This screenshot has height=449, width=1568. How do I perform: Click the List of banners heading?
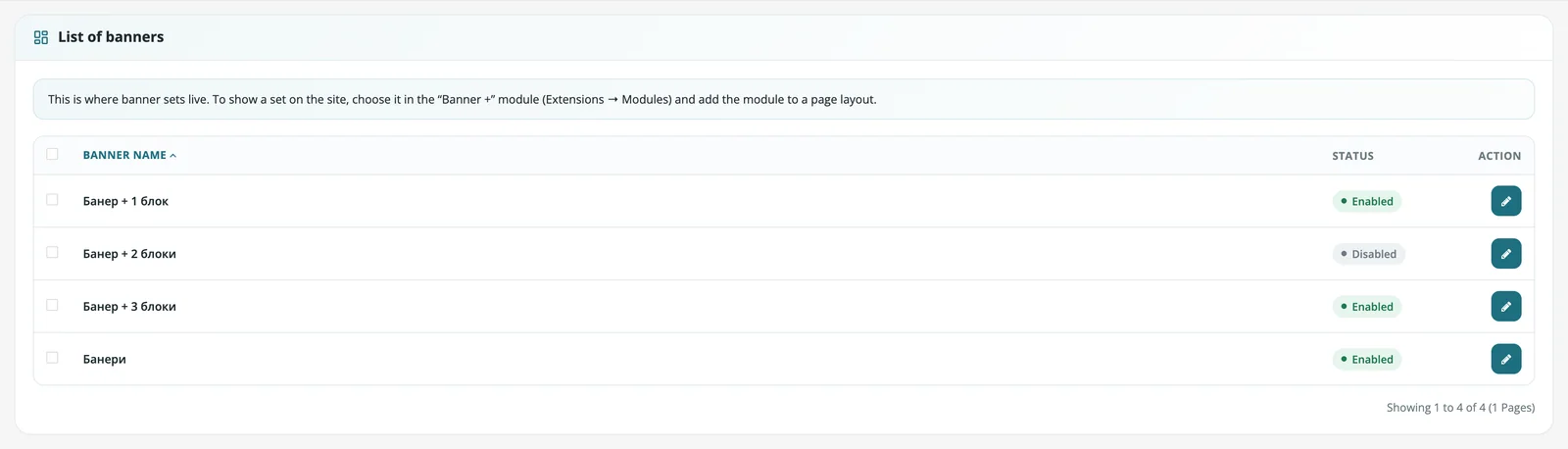tap(111, 37)
